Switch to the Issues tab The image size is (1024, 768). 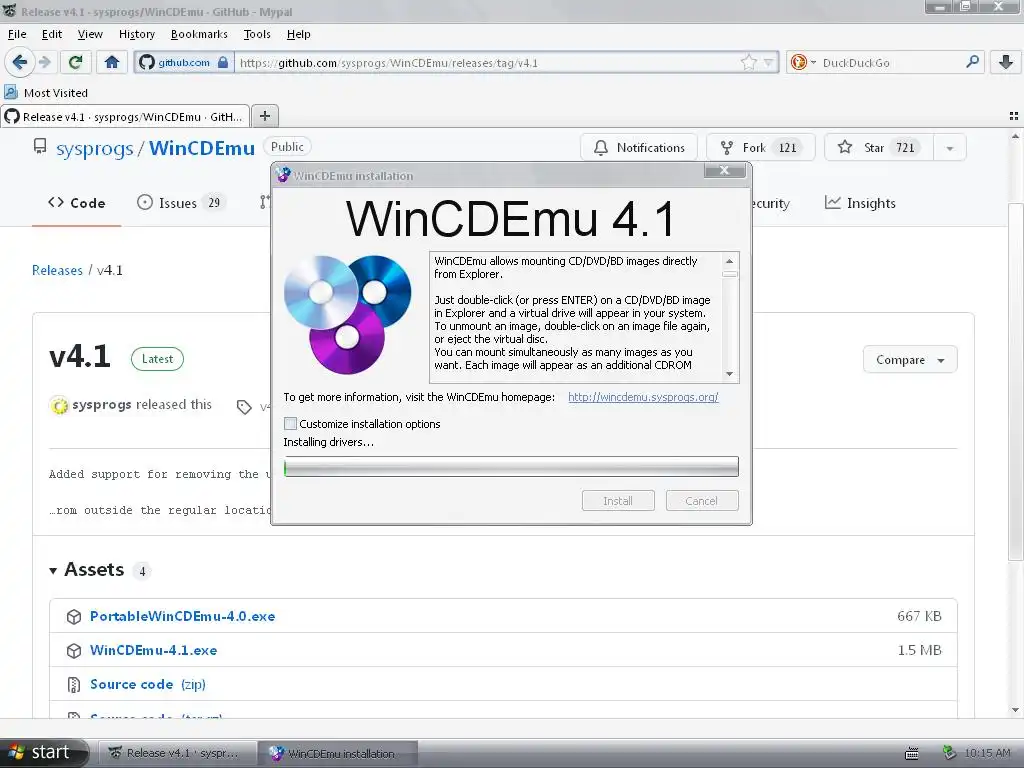181,203
